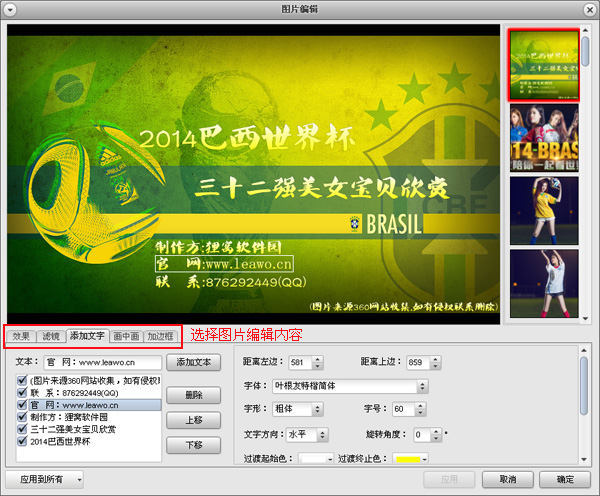Click the 旋转角度 value field
This screenshot has height=496, width=600.
422,435
